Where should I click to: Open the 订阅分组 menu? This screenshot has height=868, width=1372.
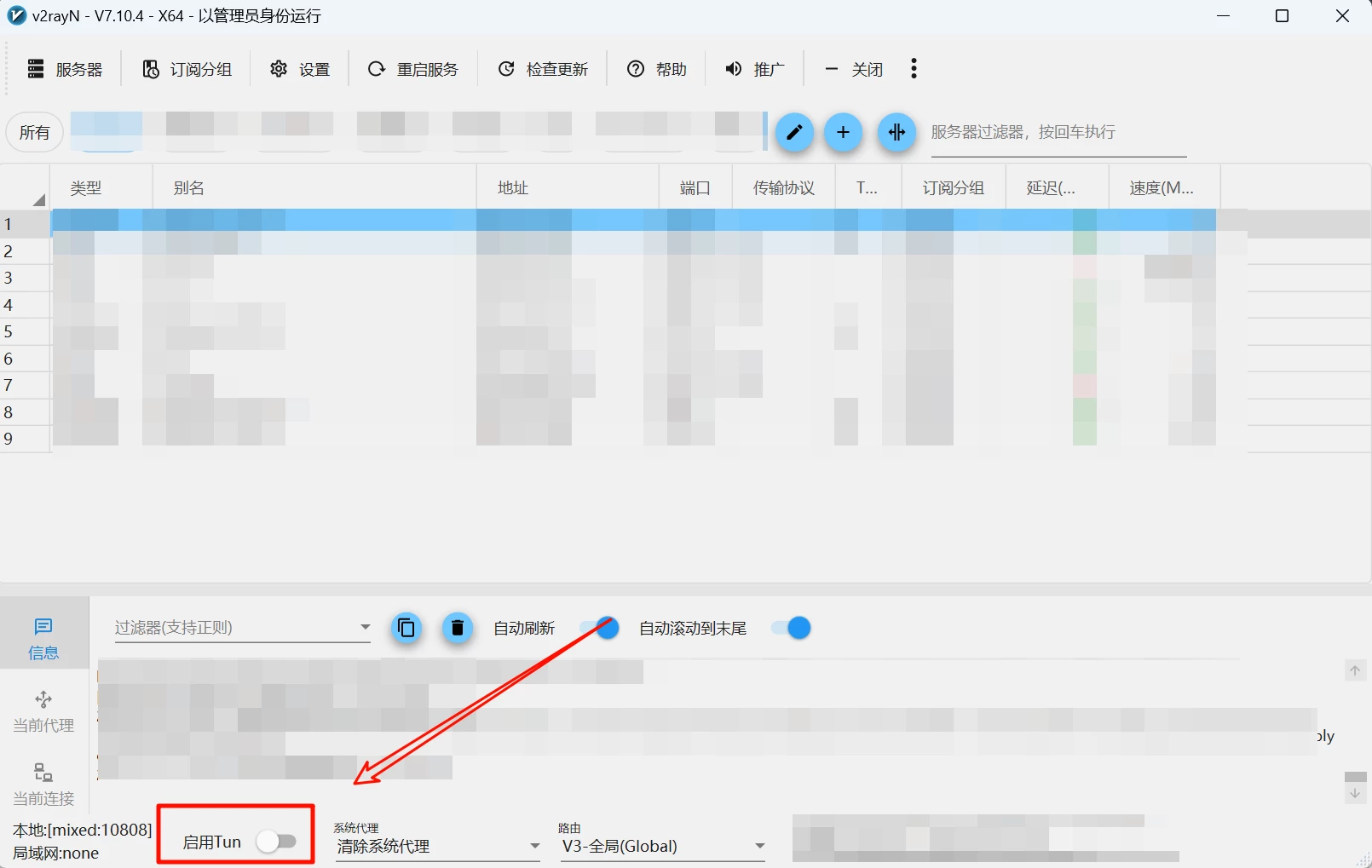click(x=187, y=69)
